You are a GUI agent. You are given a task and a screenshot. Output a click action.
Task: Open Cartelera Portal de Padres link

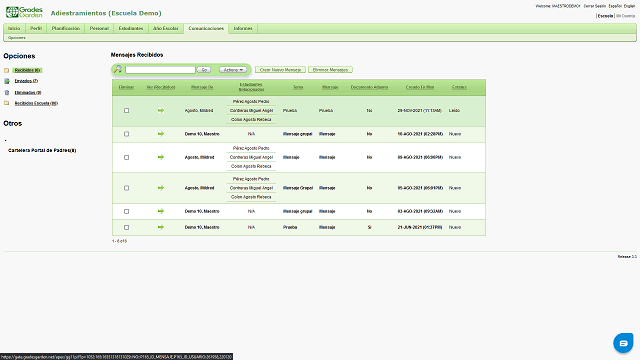42,150
